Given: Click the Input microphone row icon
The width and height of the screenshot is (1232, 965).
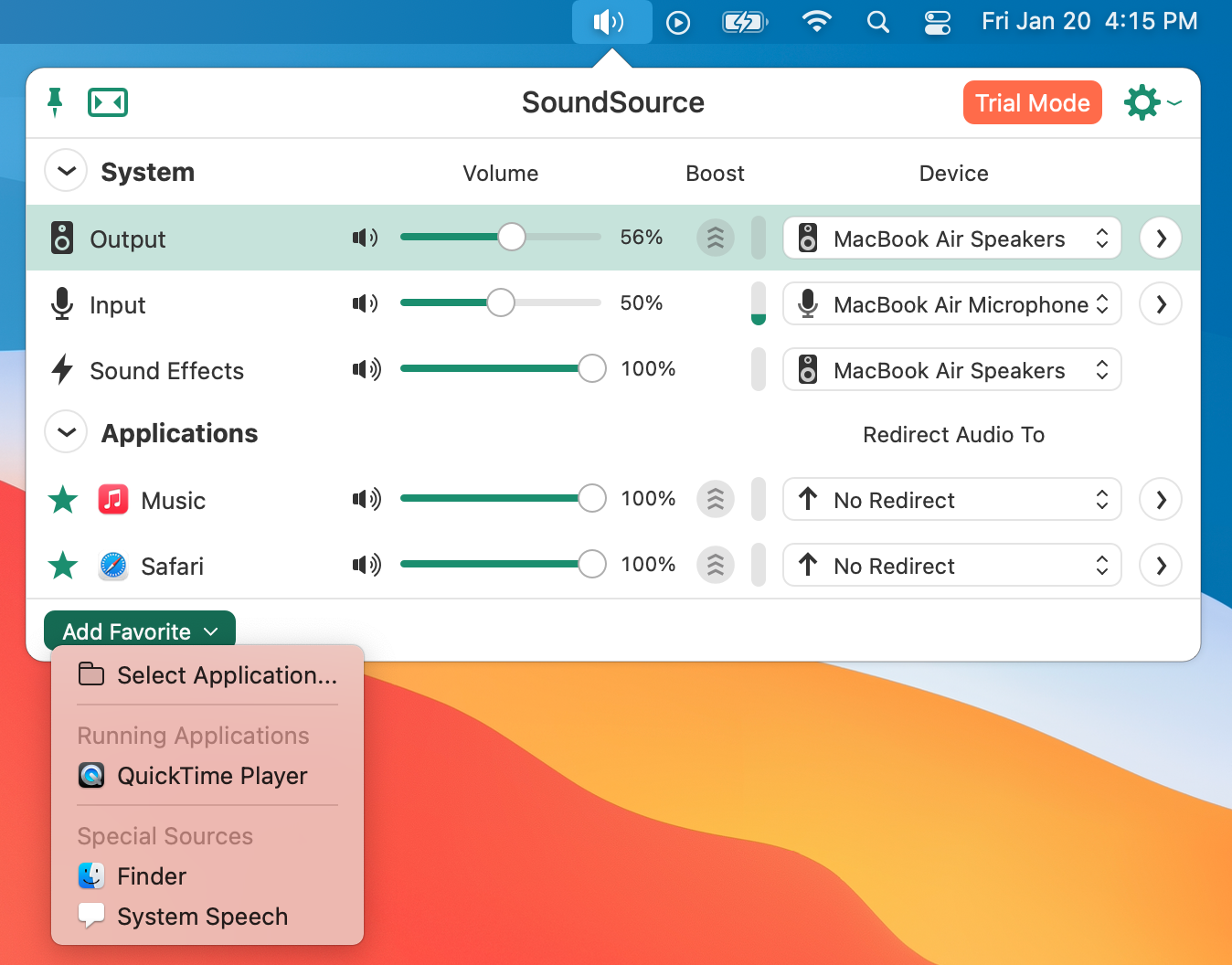Looking at the screenshot, I should point(61,303).
